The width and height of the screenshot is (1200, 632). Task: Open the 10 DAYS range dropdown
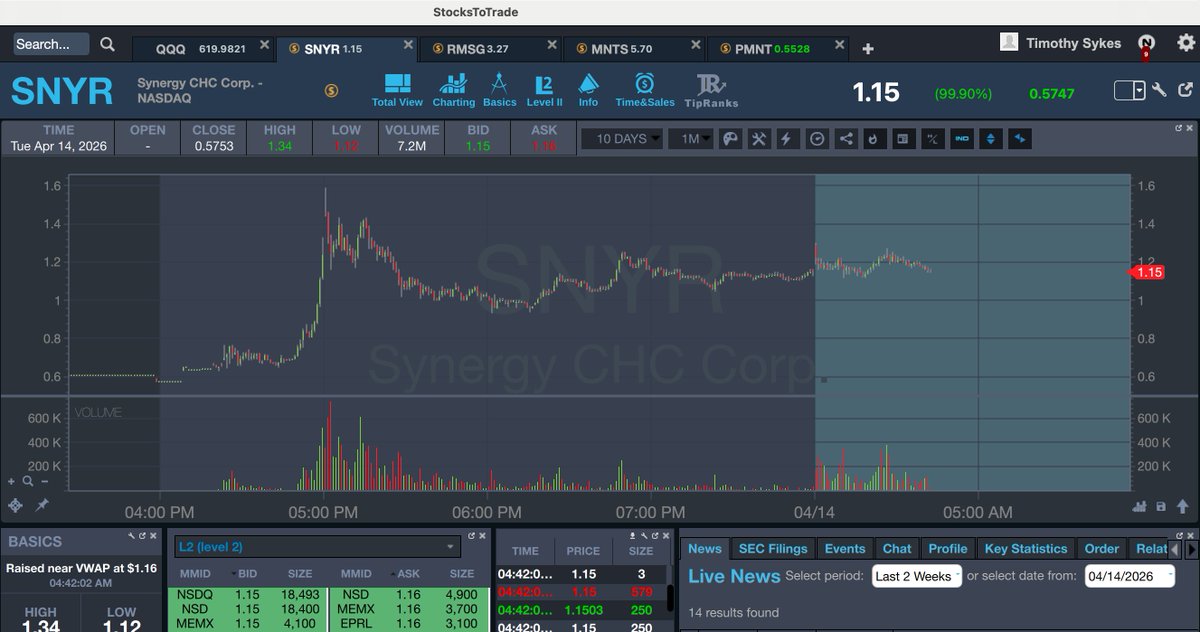[x=622, y=139]
